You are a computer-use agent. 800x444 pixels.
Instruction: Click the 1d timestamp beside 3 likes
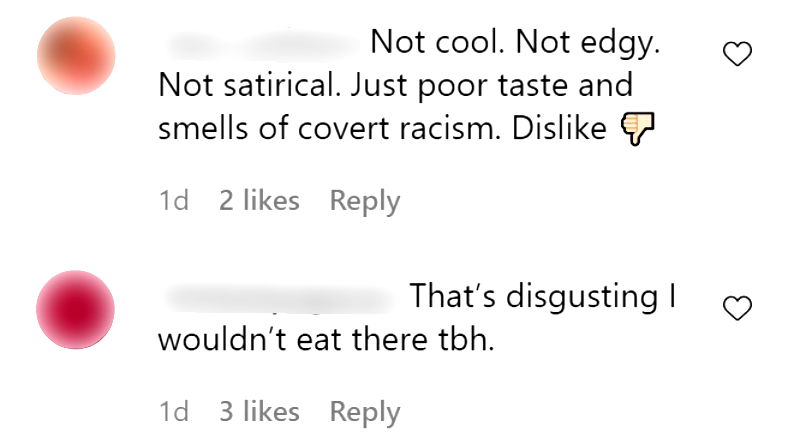(x=173, y=411)
